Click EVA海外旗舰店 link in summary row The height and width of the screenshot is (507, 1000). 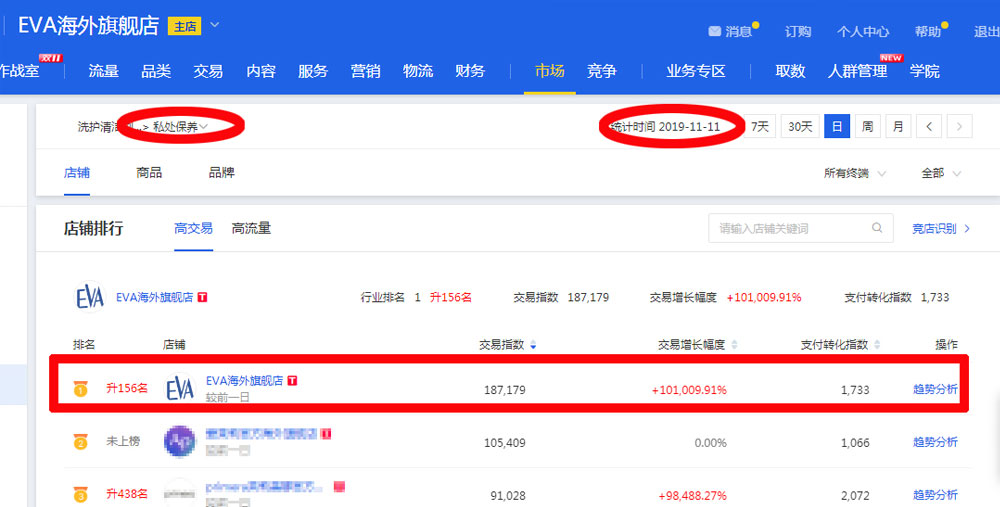[x=154, y=297]
